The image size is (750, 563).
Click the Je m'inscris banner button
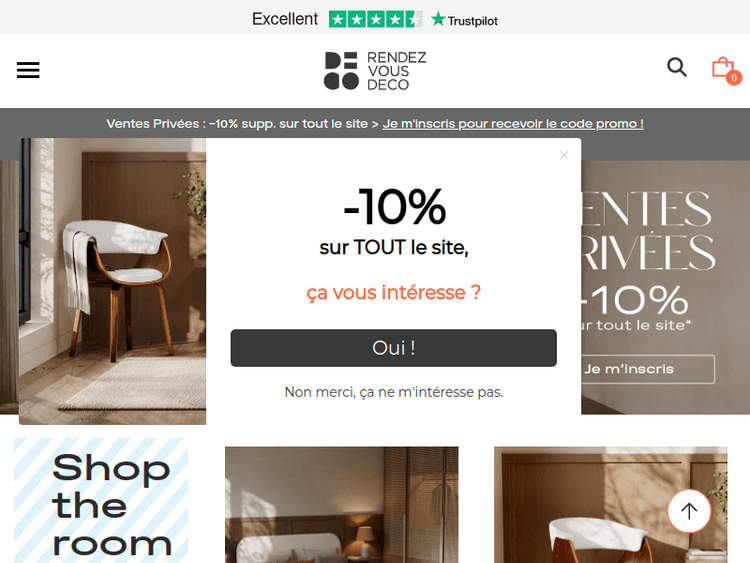(x=648, y=369)
